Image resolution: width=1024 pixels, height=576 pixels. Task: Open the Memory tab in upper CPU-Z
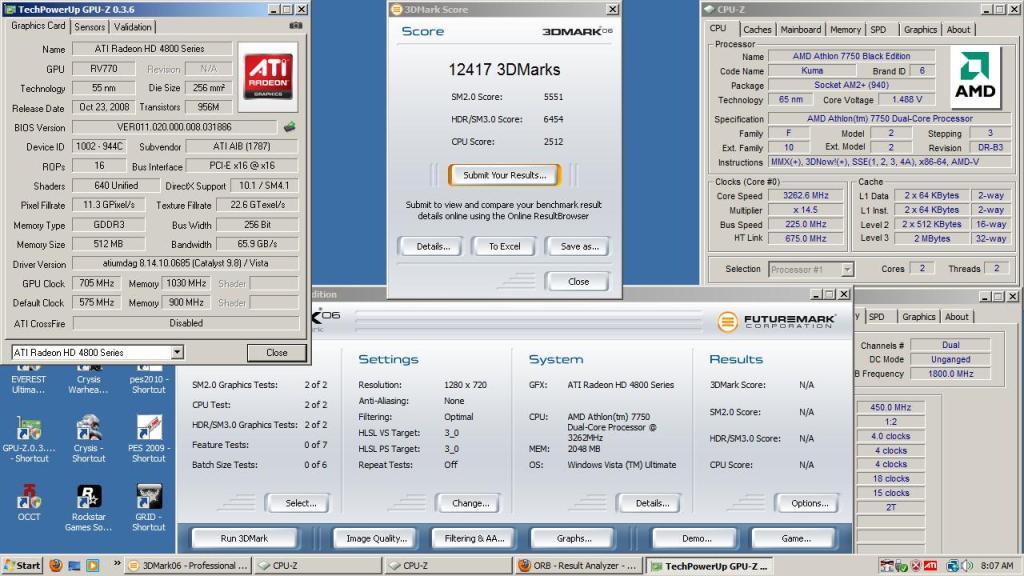coord(845,29)
